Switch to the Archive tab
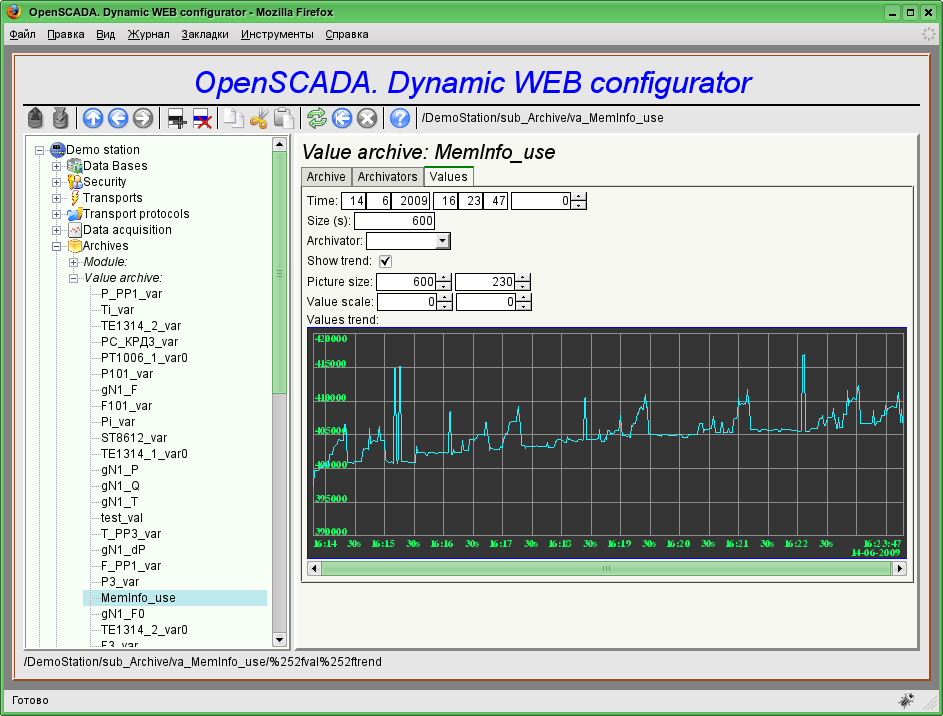This screenshot has width=943, height=716. (326, 177)
